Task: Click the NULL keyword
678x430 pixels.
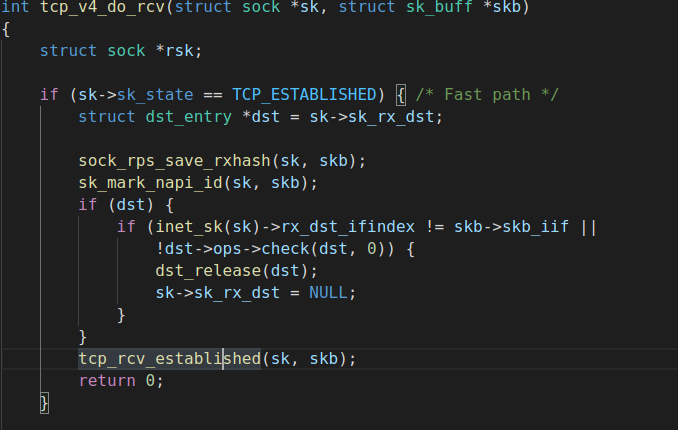Action: [x=328, y=293]
